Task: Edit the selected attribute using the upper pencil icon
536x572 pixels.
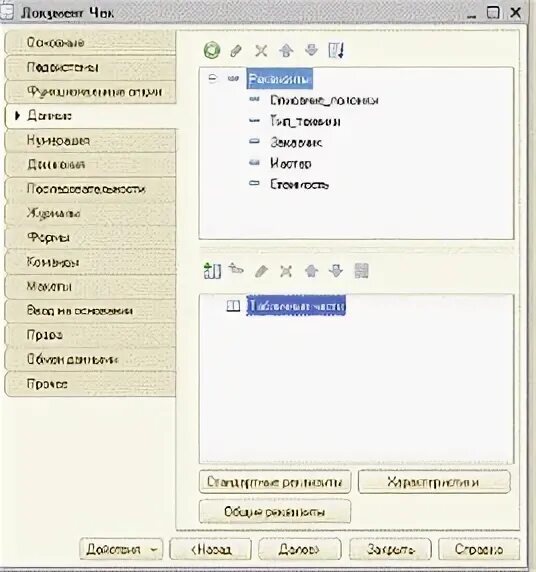Action: point(236,51)
